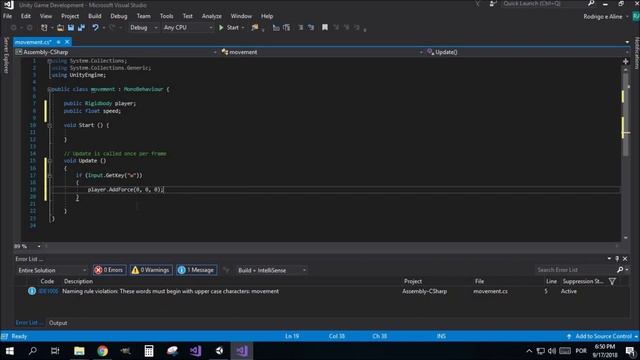Switch to the Output tab
This screenshot has width=640, height=360.
pos(58,323)
